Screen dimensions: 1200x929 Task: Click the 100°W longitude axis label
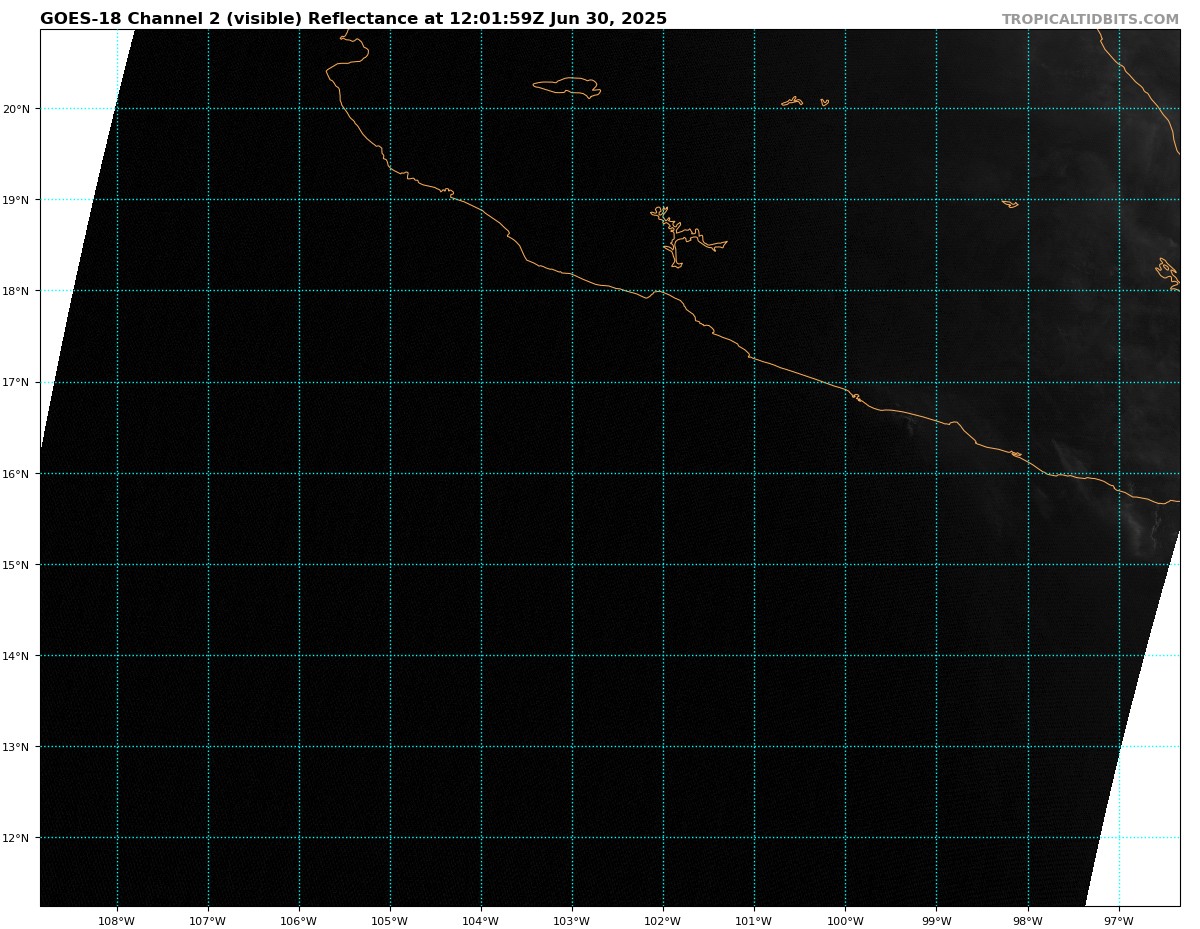845,921
